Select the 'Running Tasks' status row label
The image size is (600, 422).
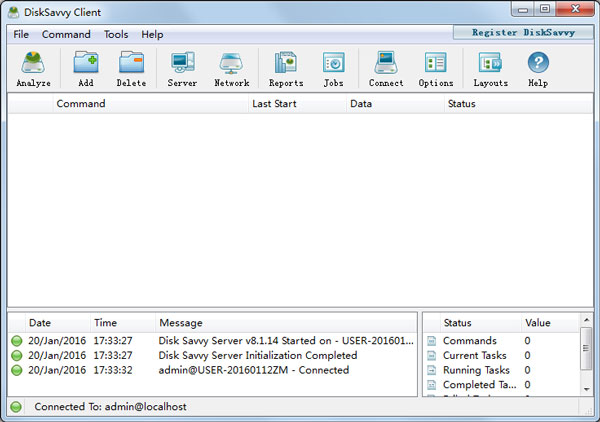pyautogui.click(x=476, y=370)
